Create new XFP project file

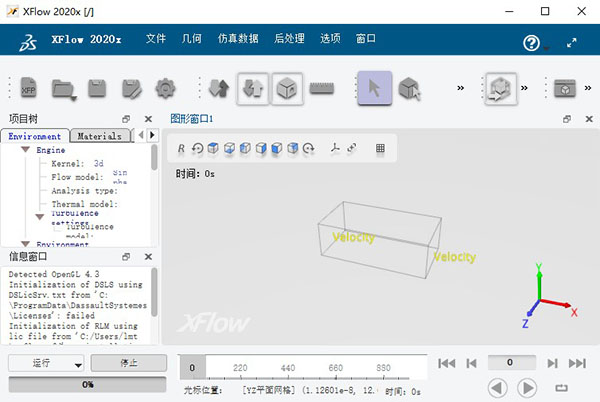29,88
